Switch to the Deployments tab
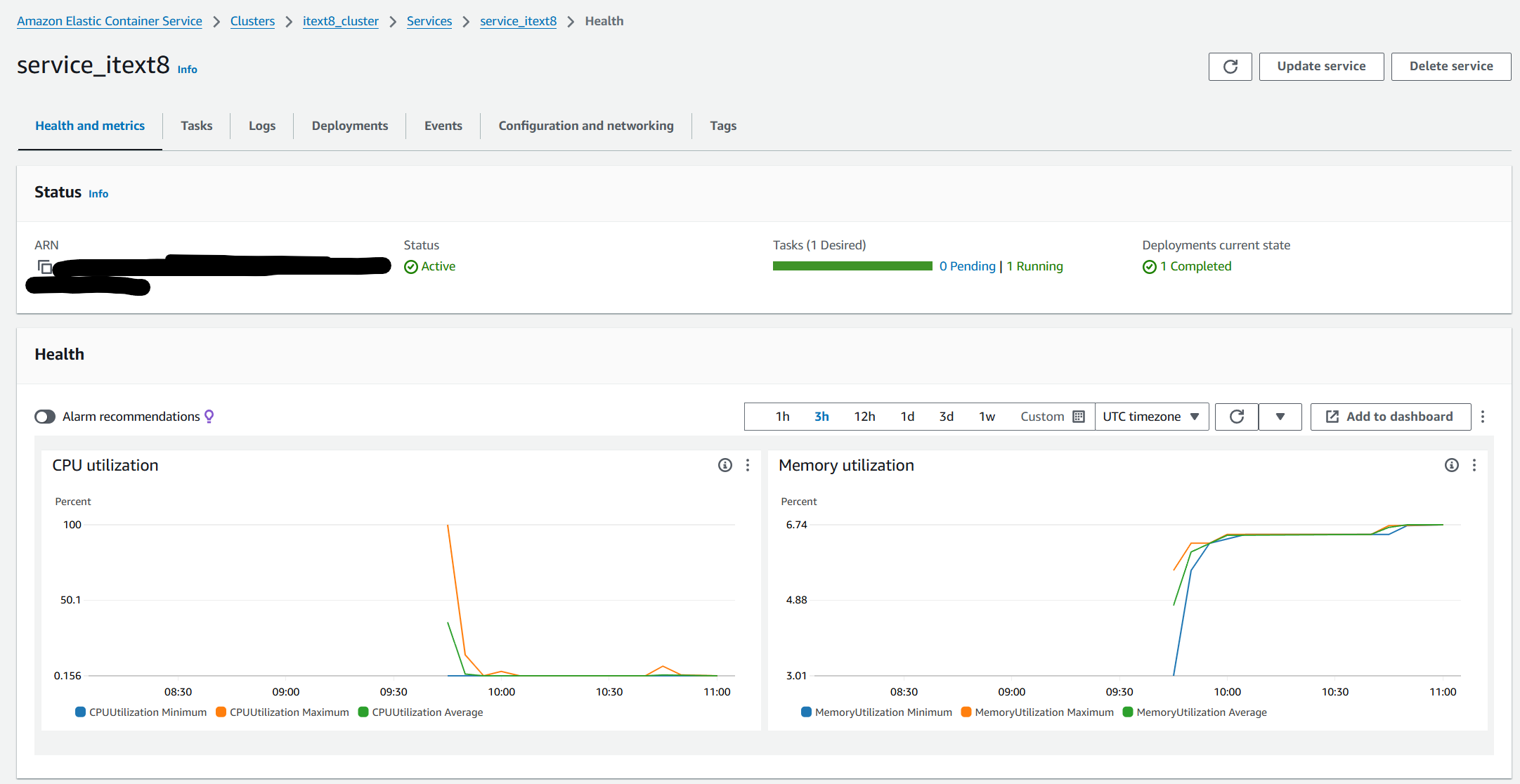 (349, 126)
